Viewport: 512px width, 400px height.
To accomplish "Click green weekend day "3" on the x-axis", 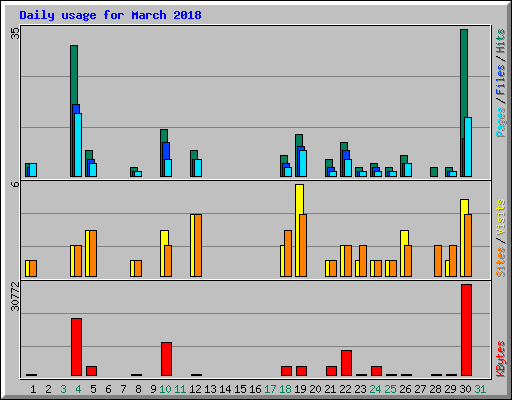I will [x=63, y=389].
